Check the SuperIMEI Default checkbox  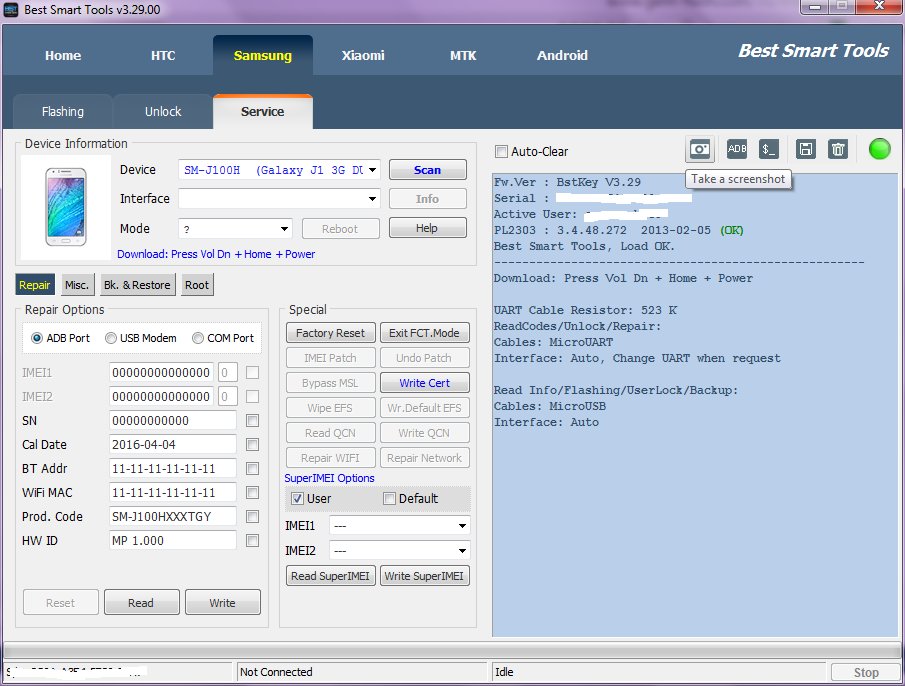click(390, 498)
